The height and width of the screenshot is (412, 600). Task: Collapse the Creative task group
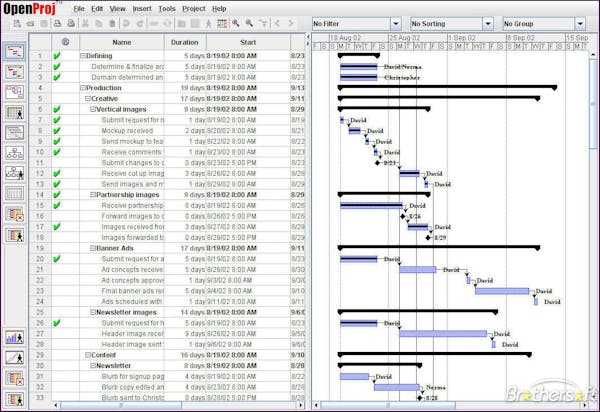click(x=88, y=99)
